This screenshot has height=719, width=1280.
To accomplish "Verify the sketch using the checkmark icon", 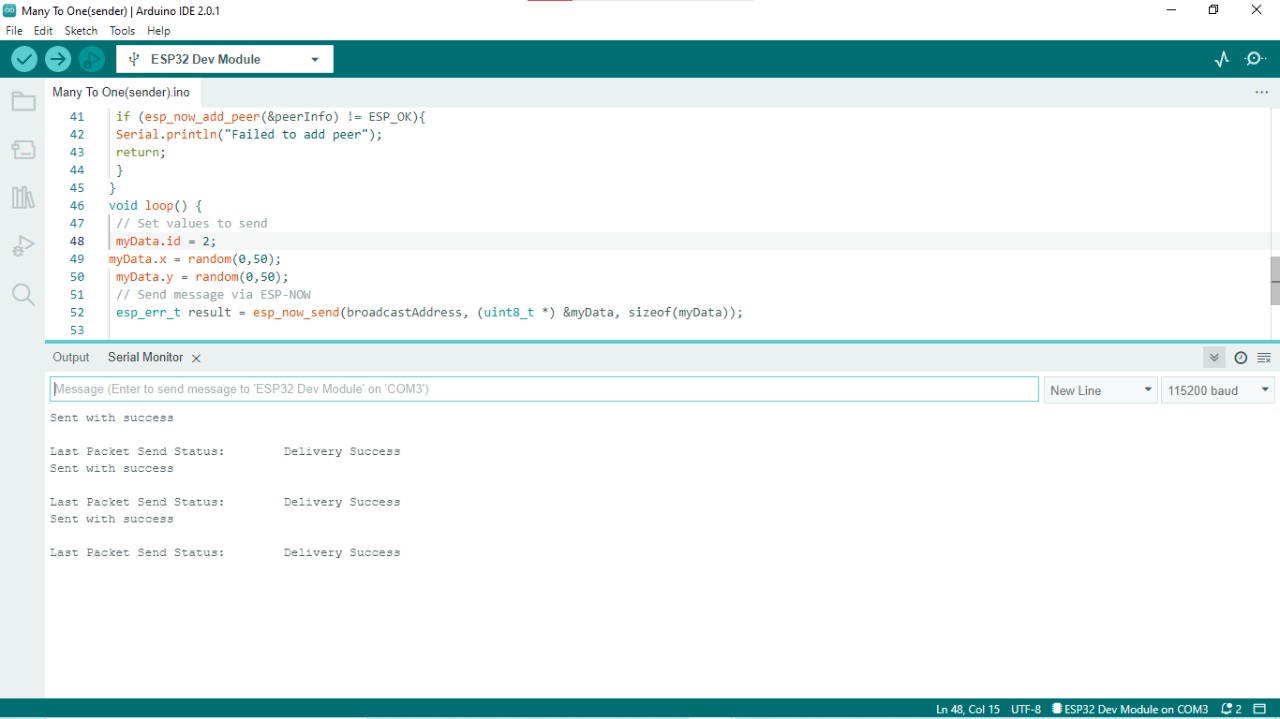I will (24, 58).
